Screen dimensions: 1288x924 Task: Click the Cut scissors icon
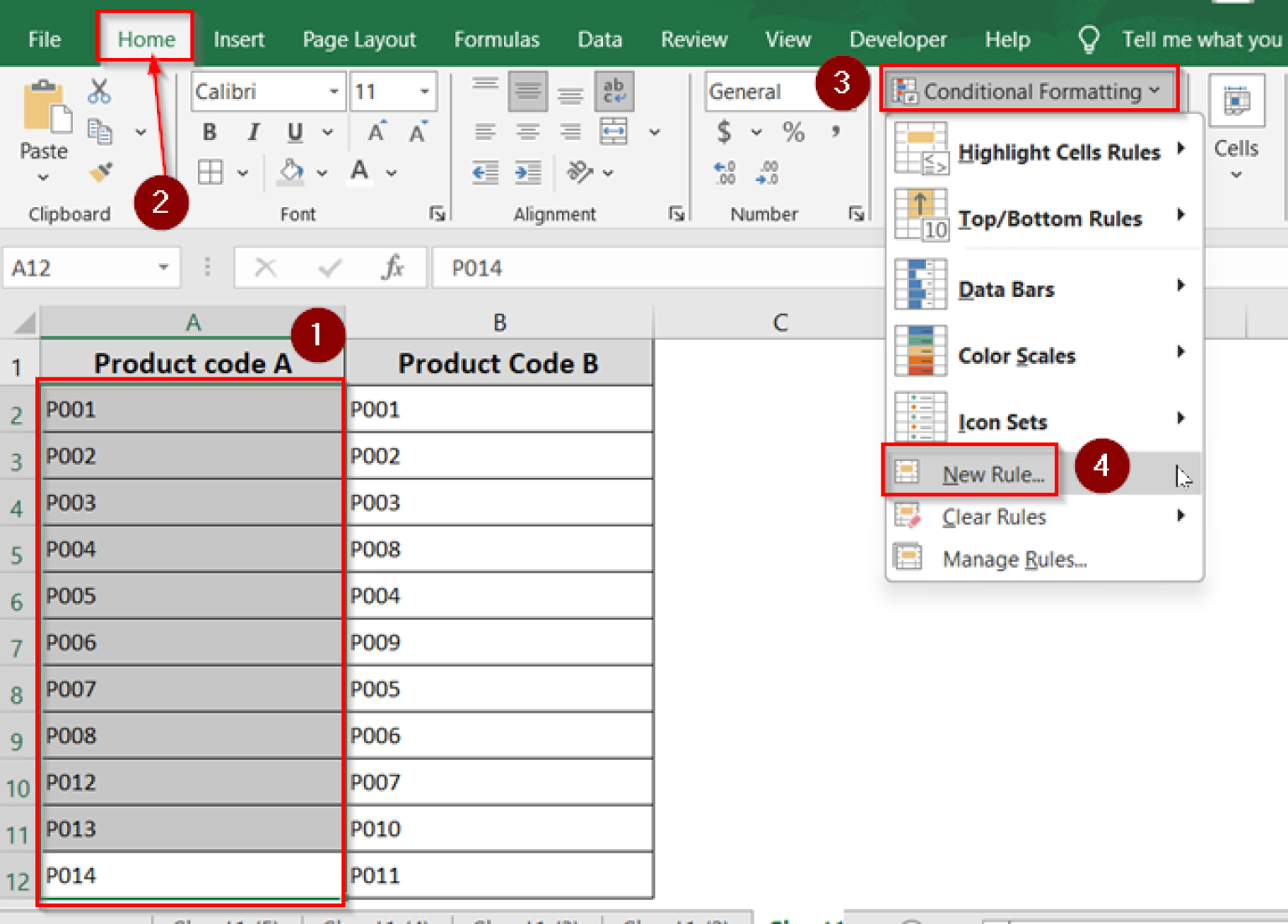pos(100,89)
